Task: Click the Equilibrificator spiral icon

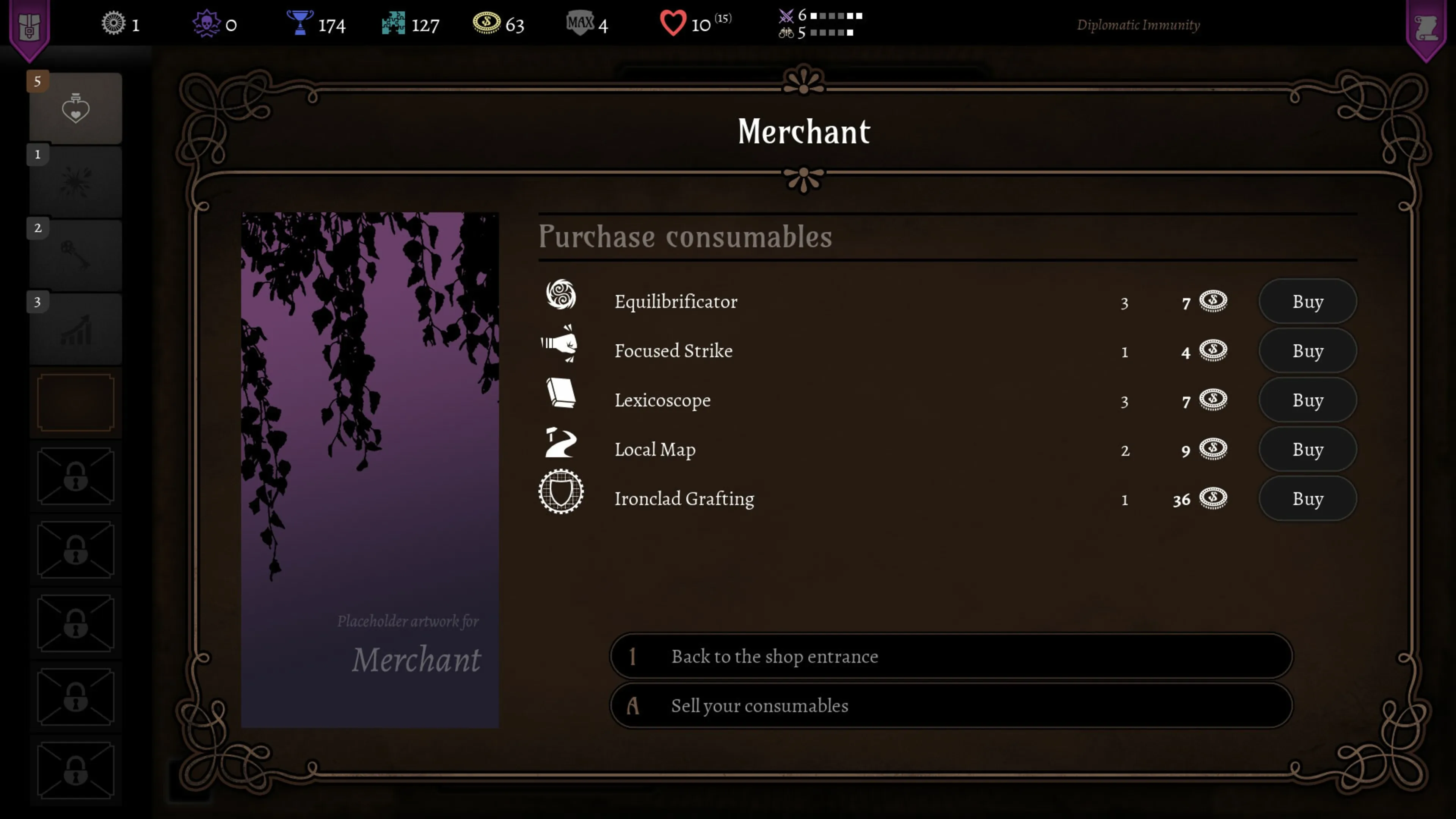Action: (x=561, y=295)
